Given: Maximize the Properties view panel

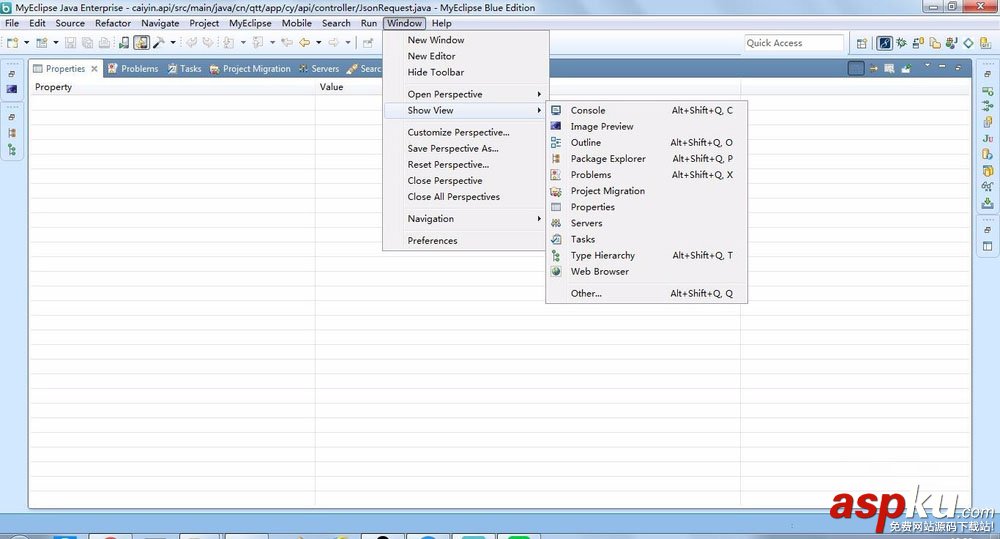Looking at the screenshot, I should pos(958,67).
